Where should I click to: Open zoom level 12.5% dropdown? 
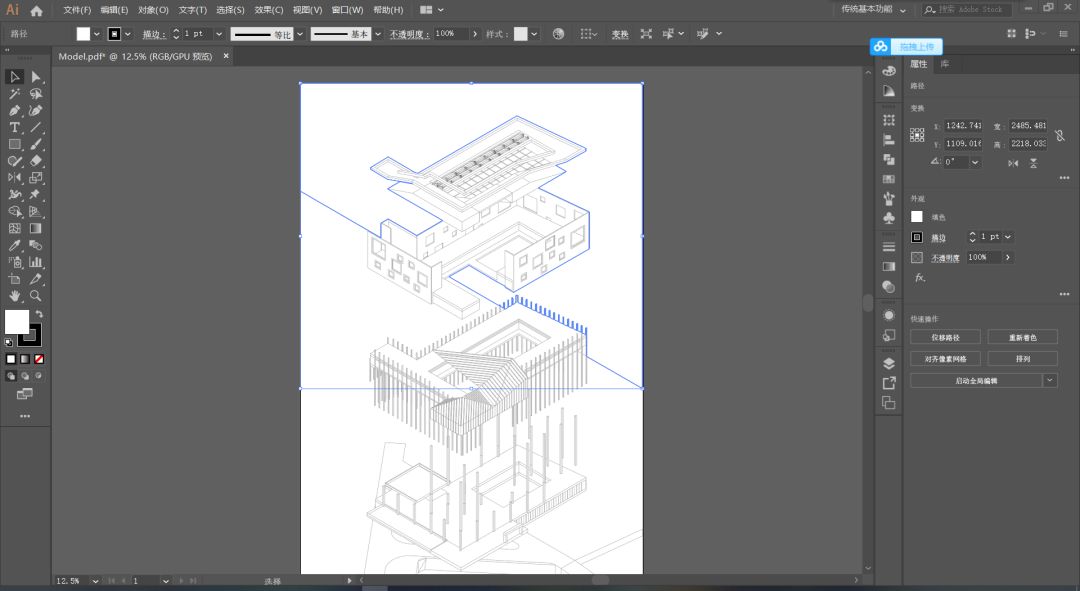(x=95, y=581)
